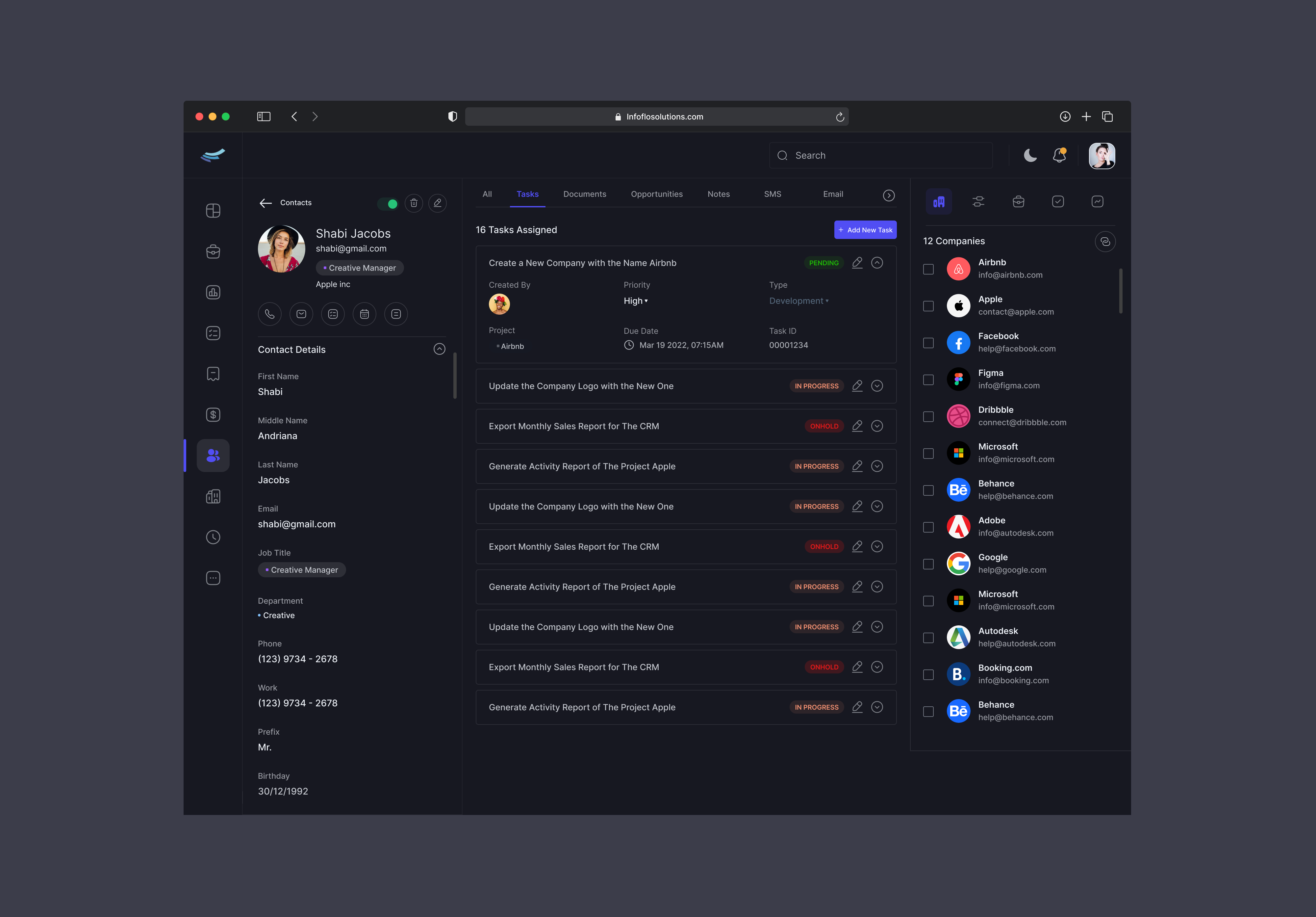This screenshot has width=1316, height=917.
Task: Click the phone call icon under the profile
Action: [269, 314]
